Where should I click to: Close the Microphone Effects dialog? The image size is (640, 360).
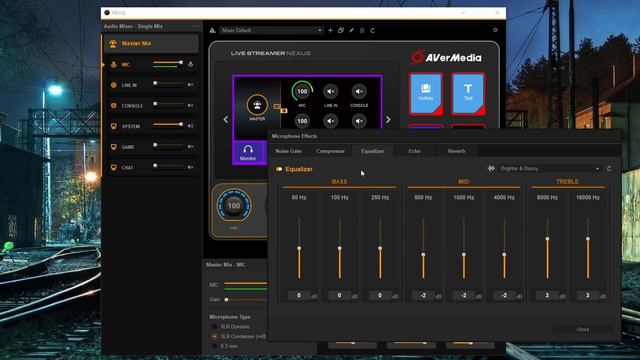(583, 329)
